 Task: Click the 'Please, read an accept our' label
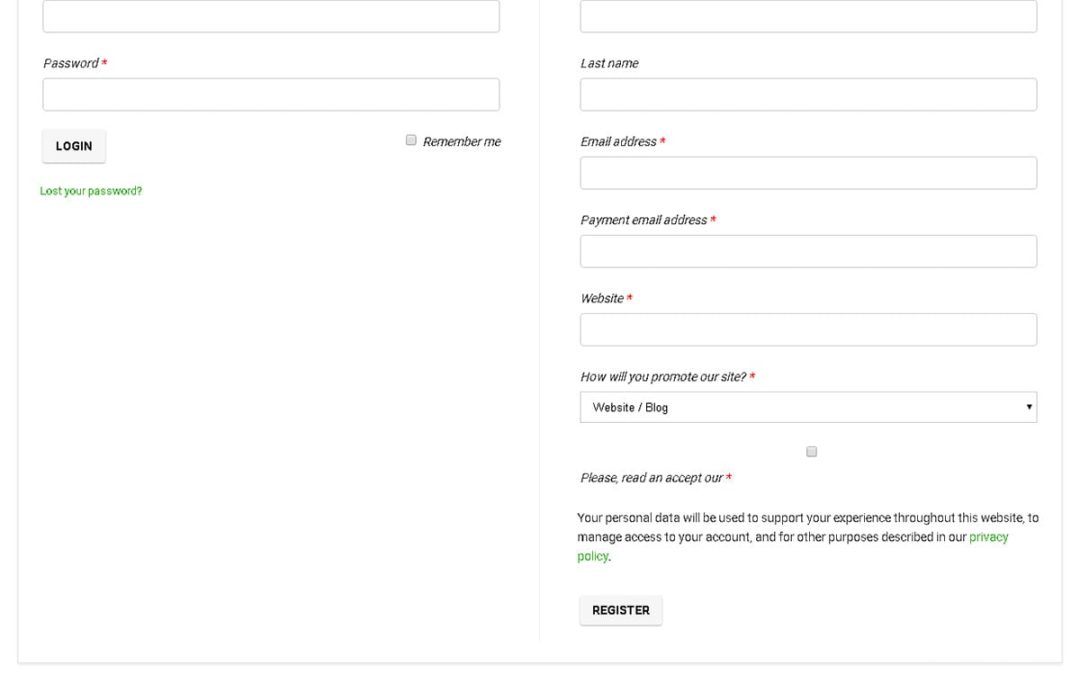(x=651, y=478)
